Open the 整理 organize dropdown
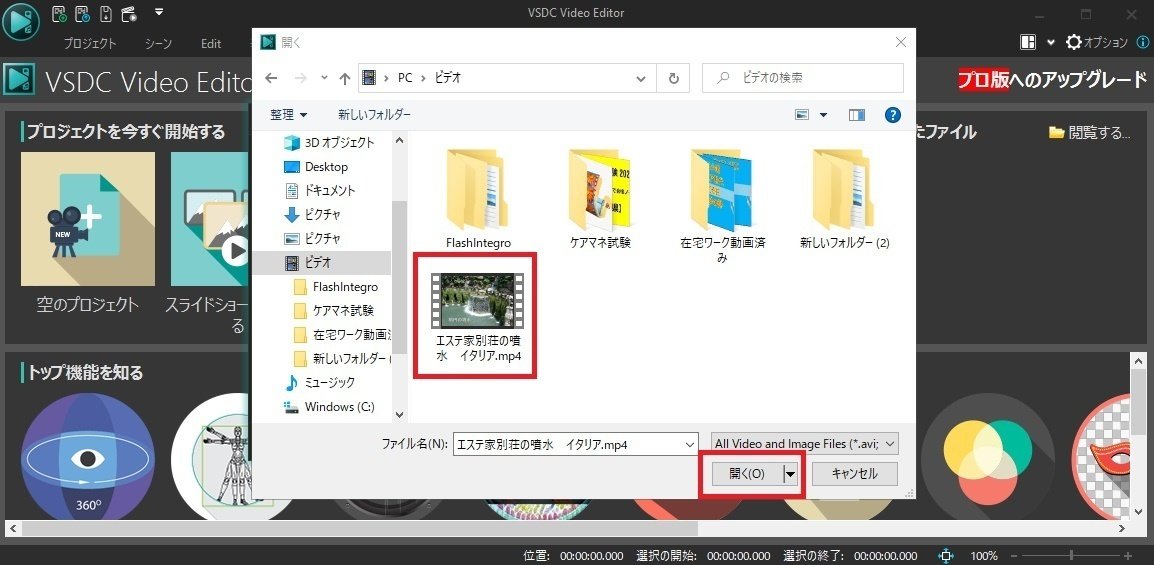The image size is (1154, 565). pyautogui.click(x=288, y=115)
